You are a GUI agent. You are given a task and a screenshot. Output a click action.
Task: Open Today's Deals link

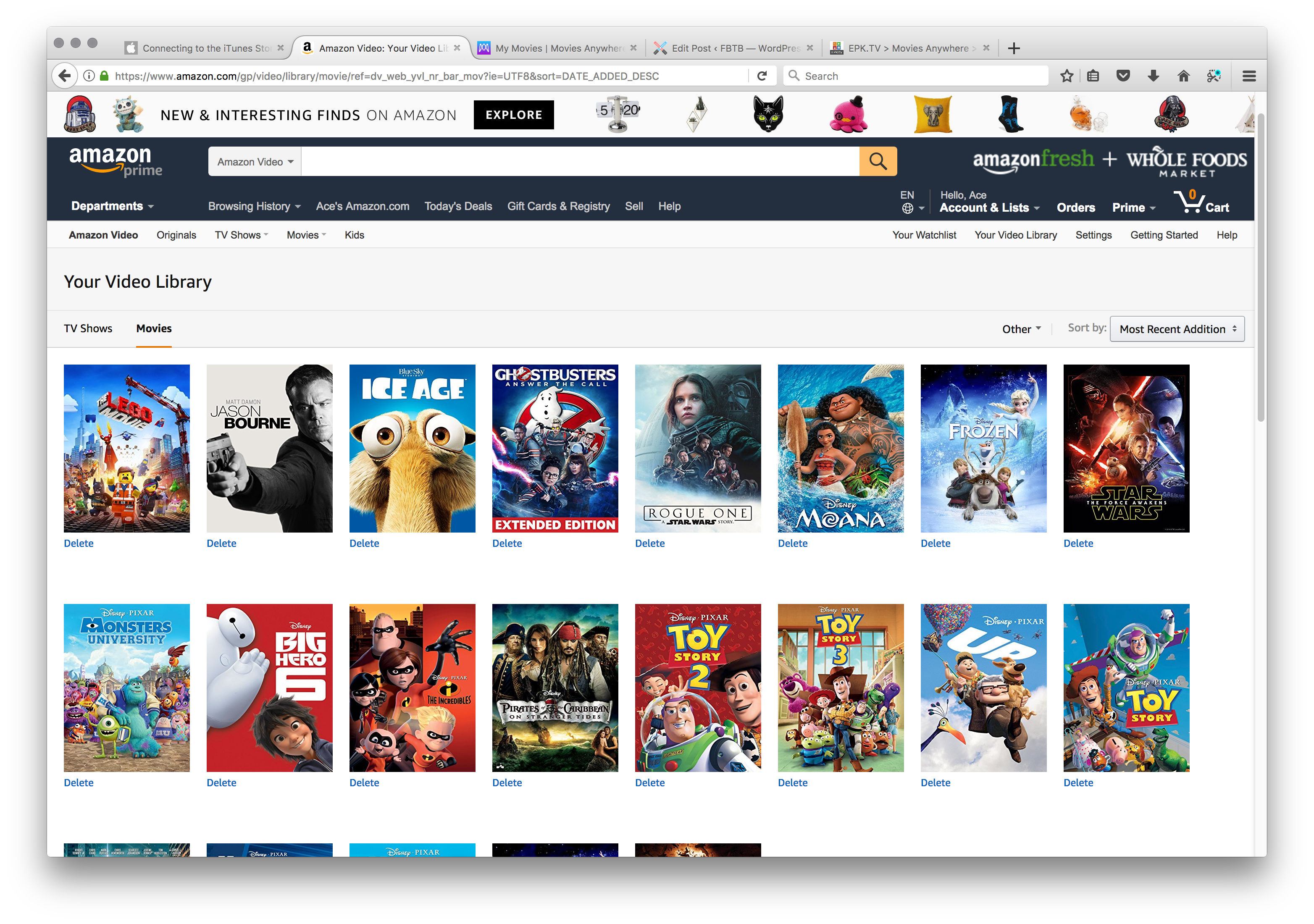[458, 206]
